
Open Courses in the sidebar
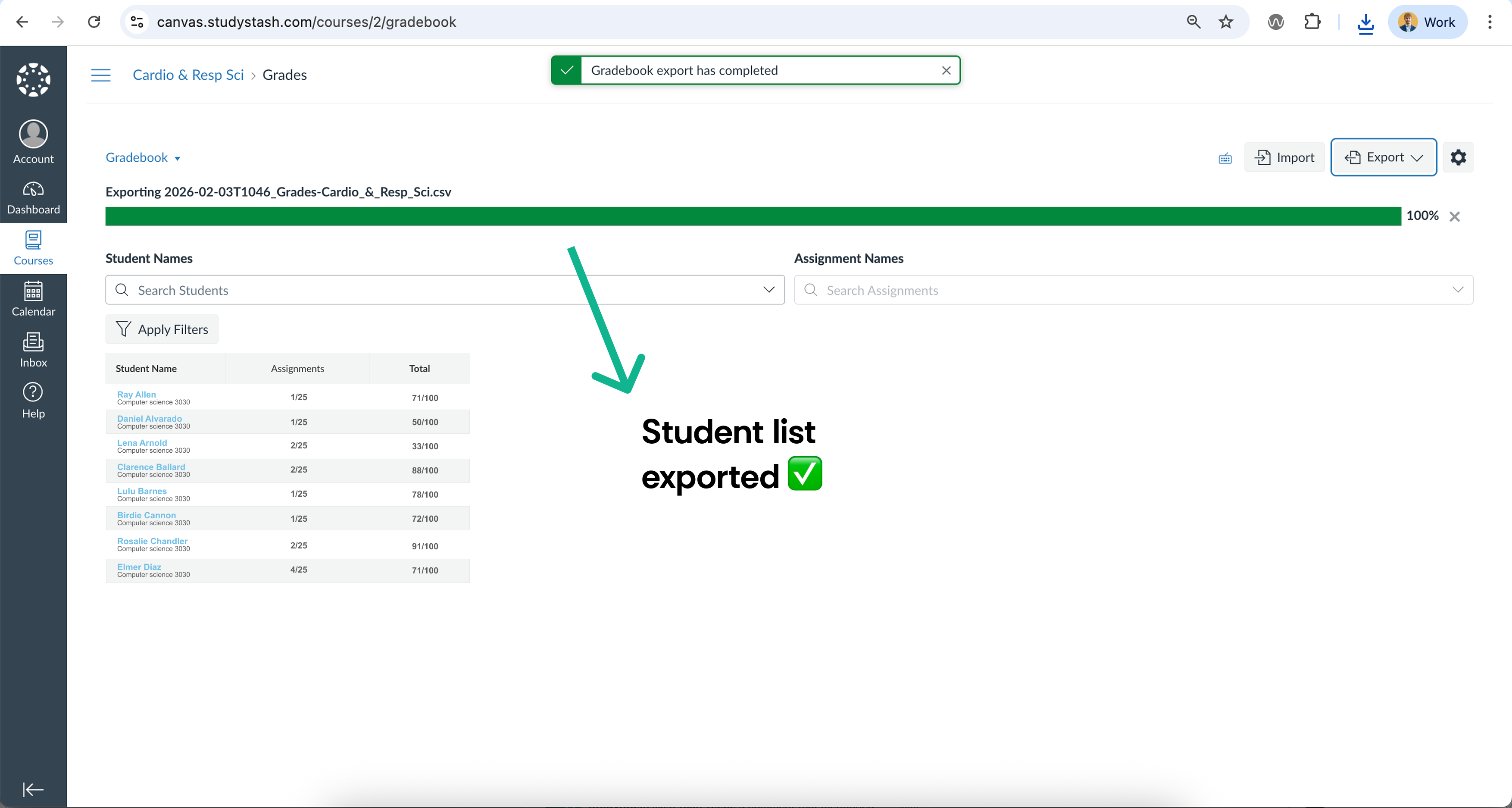pyautogui.click(x=34, y=248)
